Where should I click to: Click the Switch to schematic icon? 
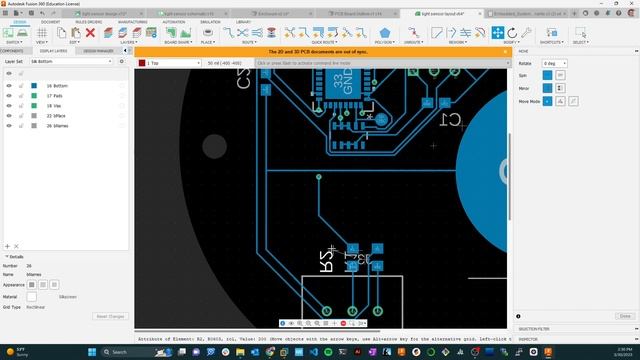[x=8, y=33]
